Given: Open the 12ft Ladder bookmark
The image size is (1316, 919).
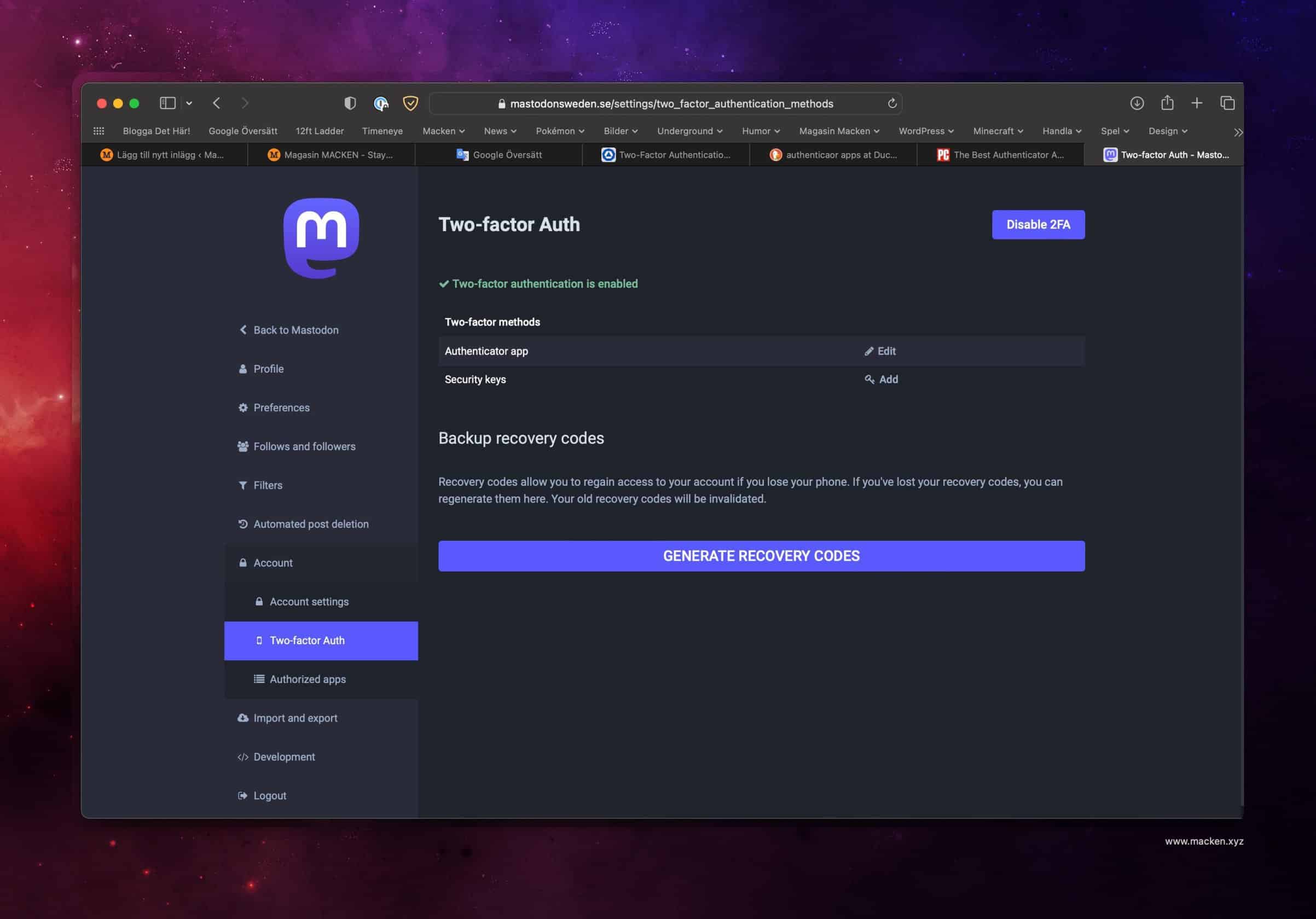Looking at the screenshot, I should (320, 131).
